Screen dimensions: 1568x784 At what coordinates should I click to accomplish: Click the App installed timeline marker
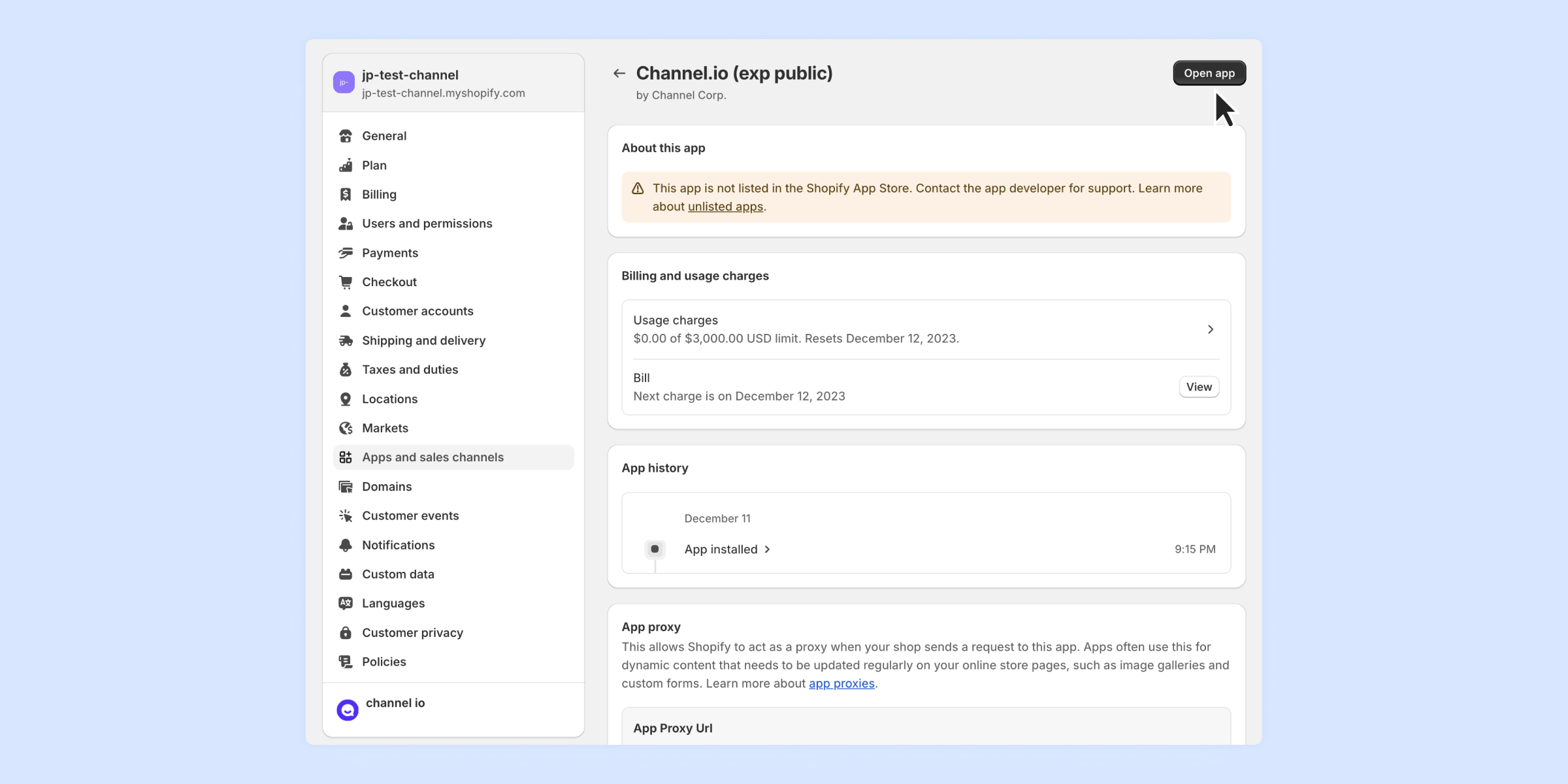tap(655, 549)
